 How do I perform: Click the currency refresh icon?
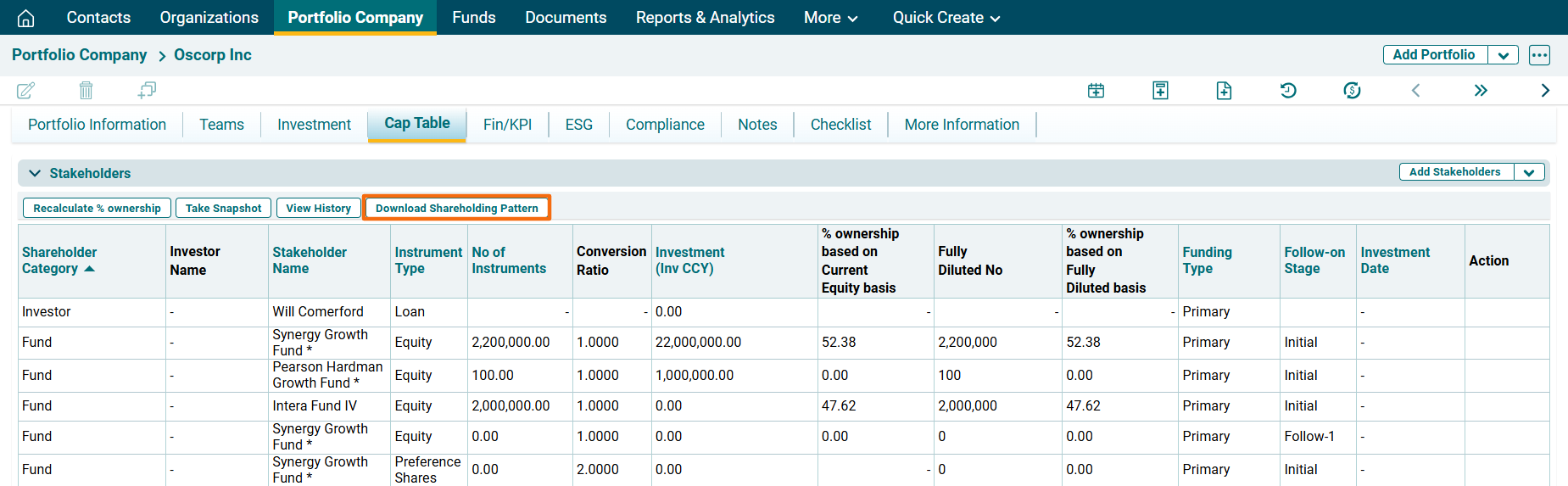[1352, 91]
